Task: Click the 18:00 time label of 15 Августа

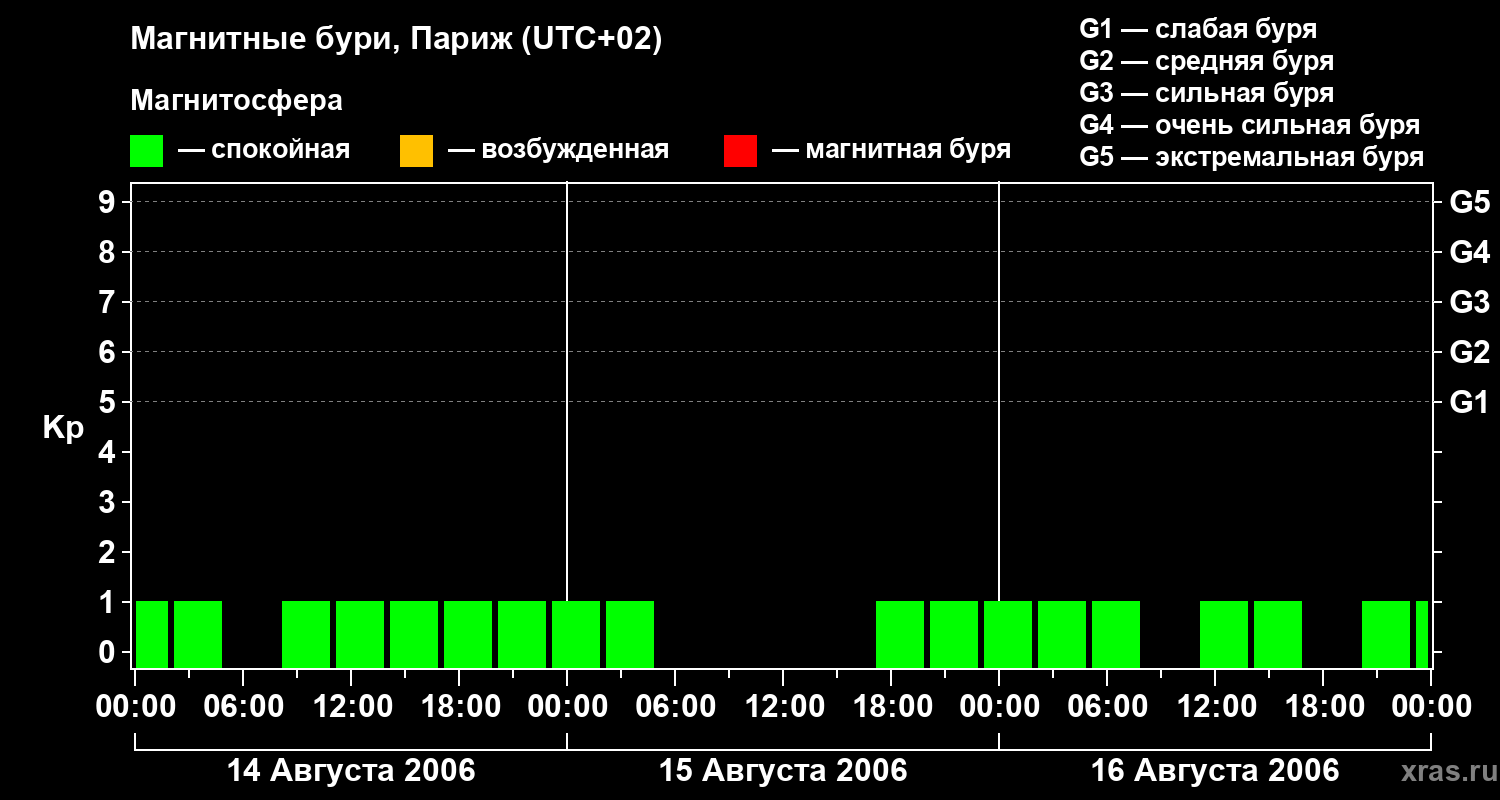Action: pyautogui.click(x=891, y=707)
